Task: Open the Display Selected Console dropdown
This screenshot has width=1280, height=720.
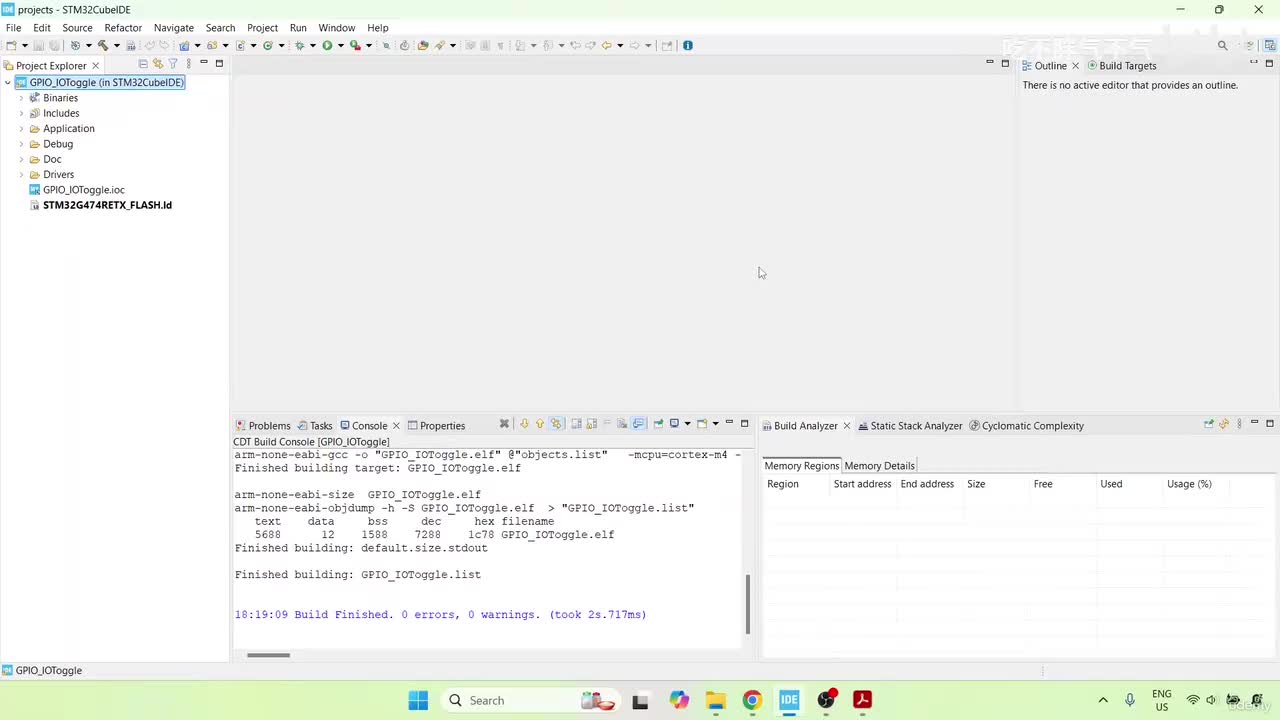Action: pyautogui.click(x=688, y=424)
